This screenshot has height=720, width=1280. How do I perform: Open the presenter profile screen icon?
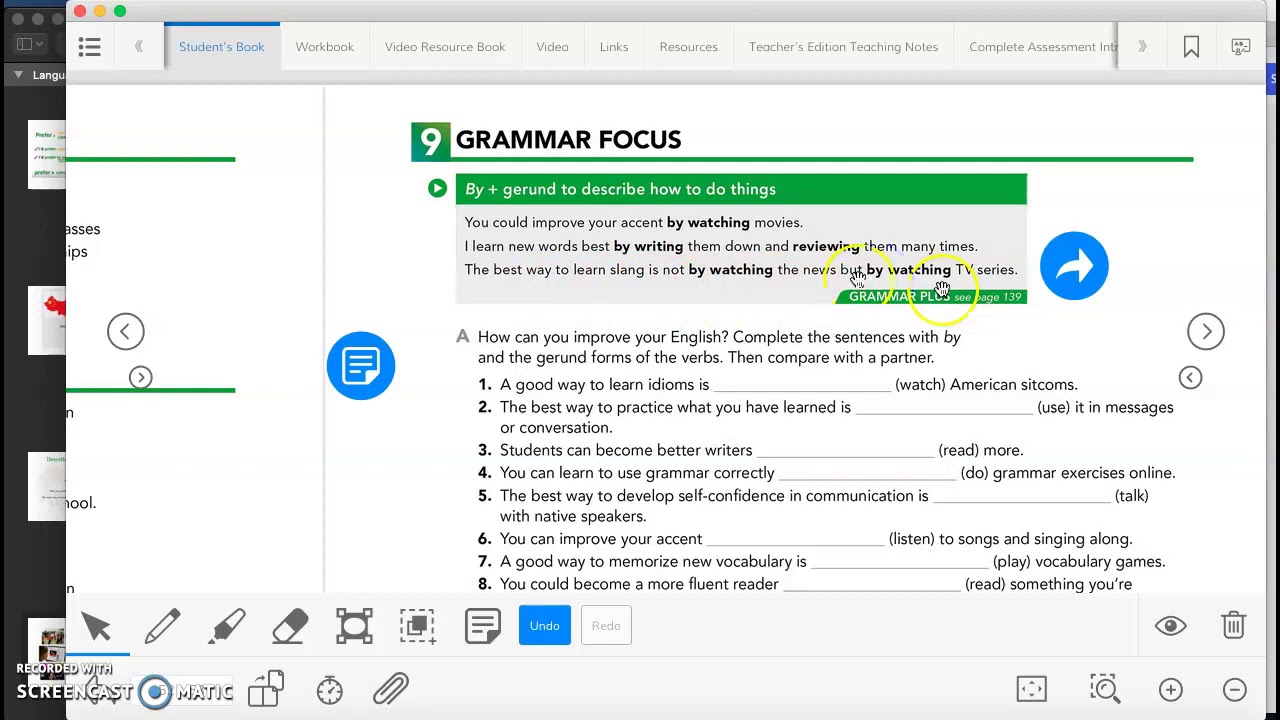(1241, 47)
